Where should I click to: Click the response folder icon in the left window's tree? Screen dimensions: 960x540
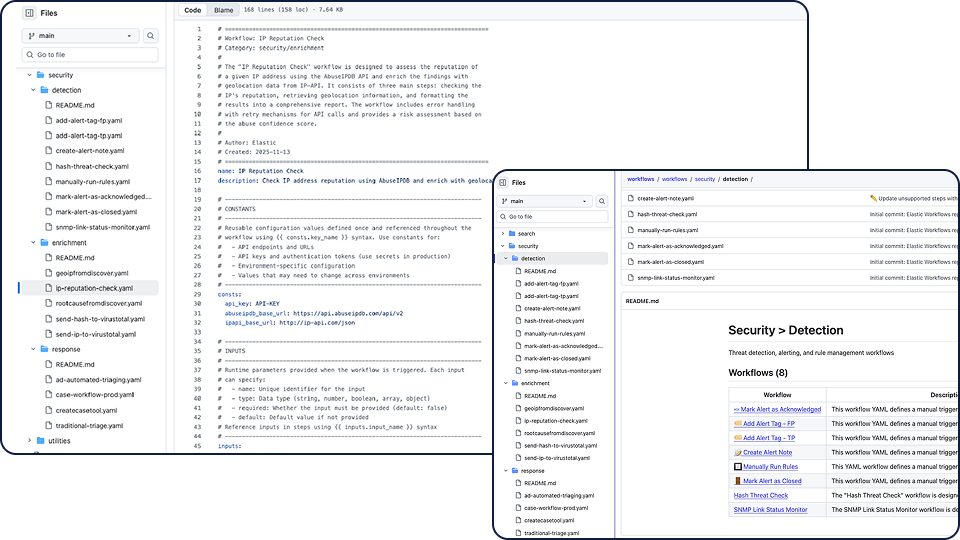pyautogui.click(x=45, y=349)
